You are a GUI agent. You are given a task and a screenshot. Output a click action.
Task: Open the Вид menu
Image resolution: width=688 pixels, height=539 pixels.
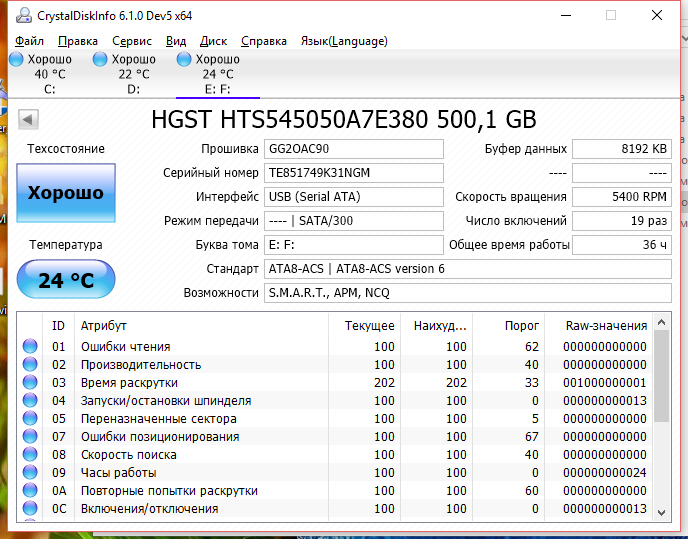pyautogui.click(x=176, y=41)
